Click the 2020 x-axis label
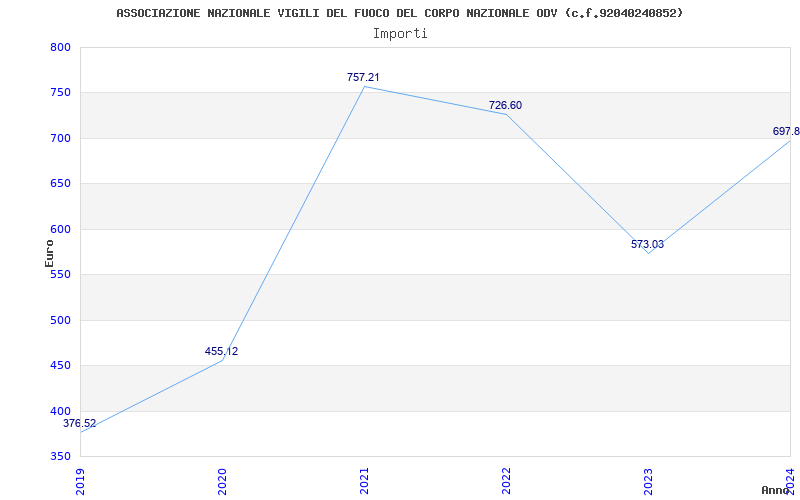This screenshot has width=800, height=500. coord(222,482)
